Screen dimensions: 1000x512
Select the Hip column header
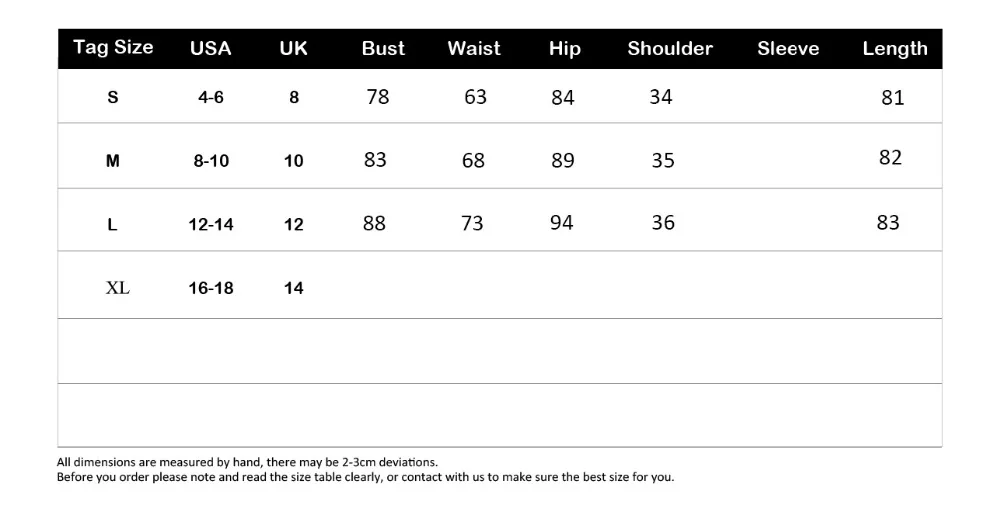565,49
